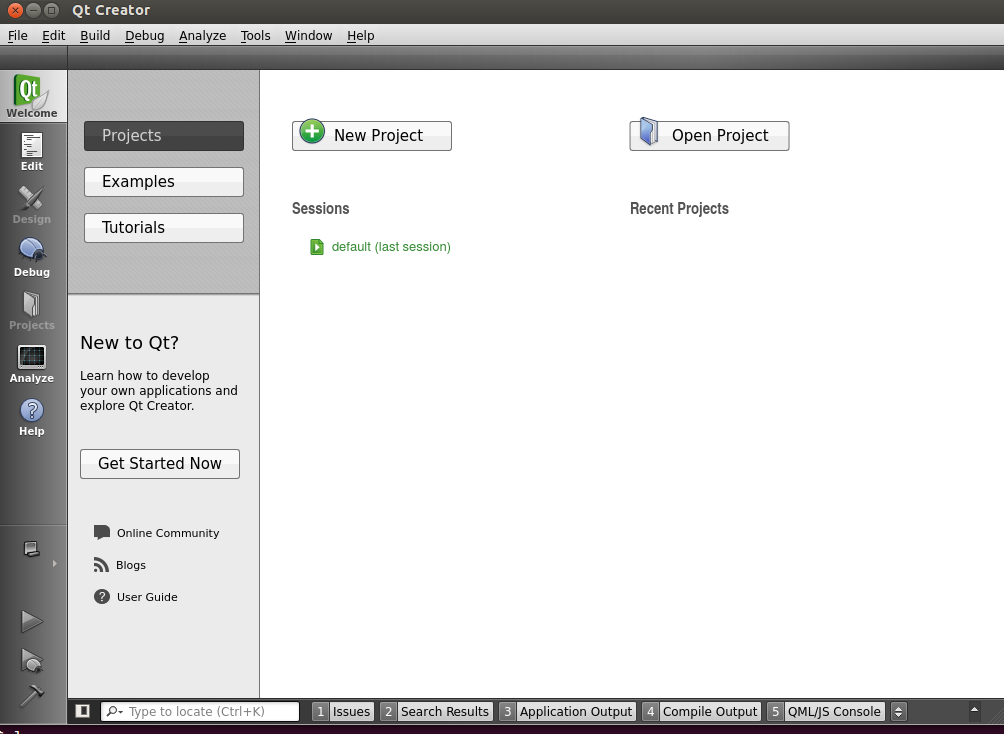Open the Blogs link
The height and width of the screenshot is (734, 1004).
pyautogui.click(x=131, y=565)
